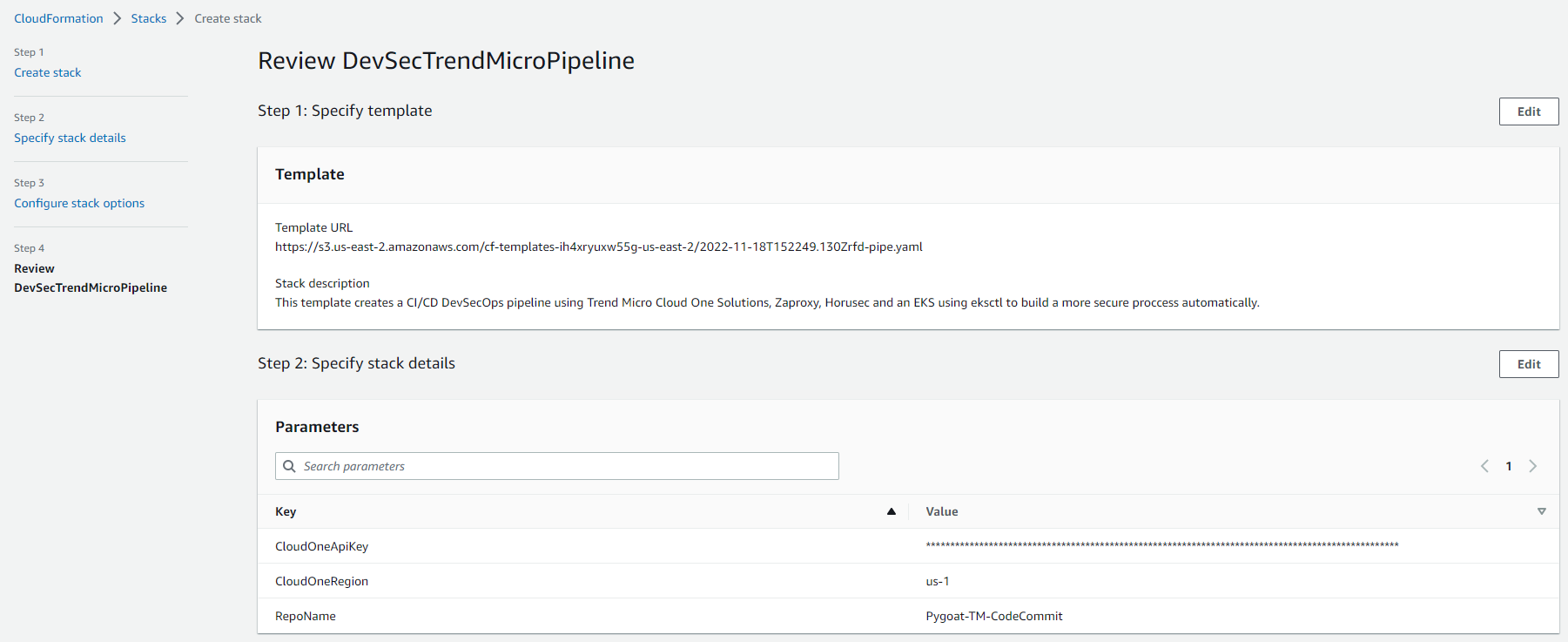The image size is (1568, 642).
Task: Open Specify stack details step link
Action: 70,138
